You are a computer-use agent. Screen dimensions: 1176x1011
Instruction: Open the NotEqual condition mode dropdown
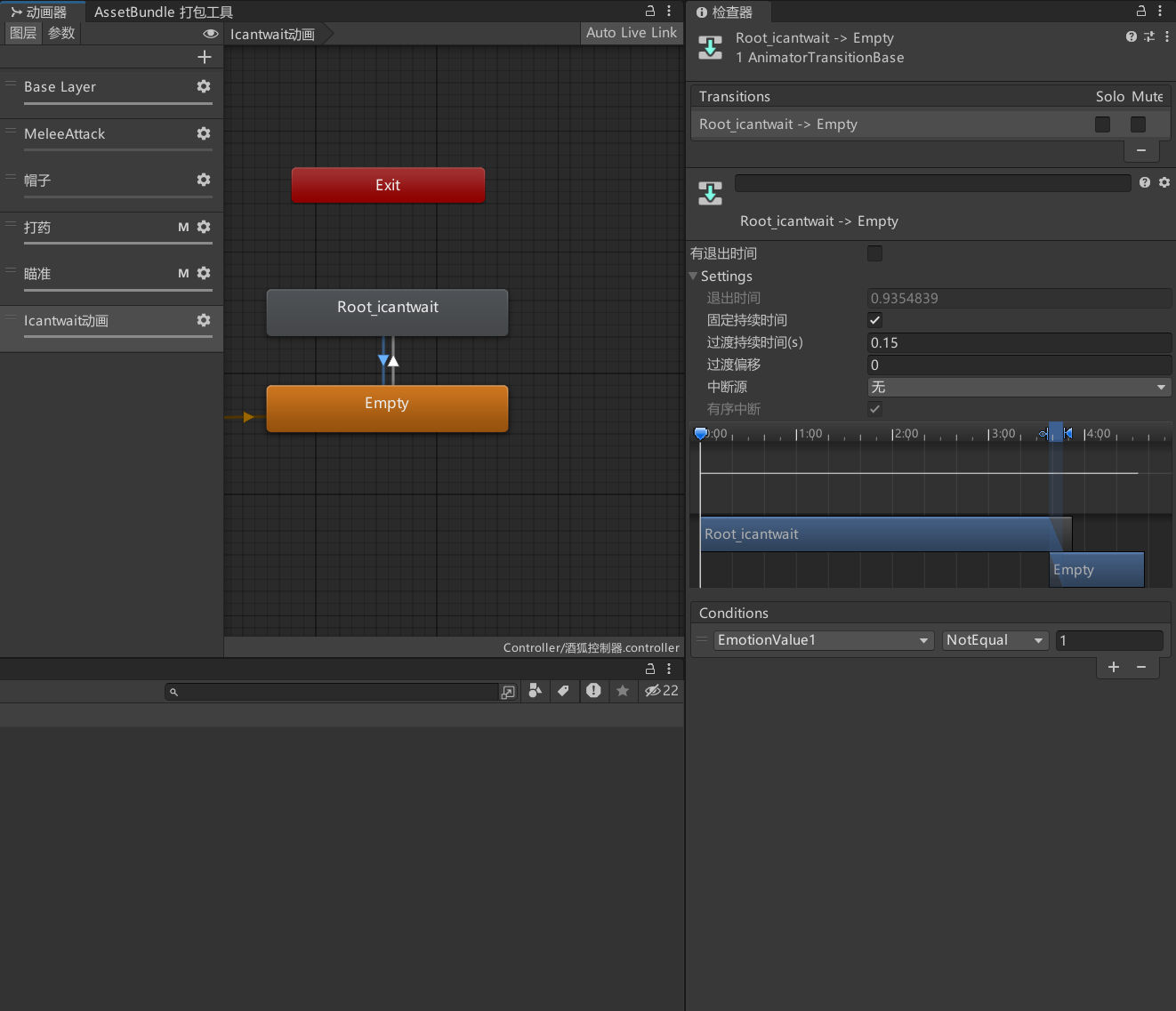point(995,640)
